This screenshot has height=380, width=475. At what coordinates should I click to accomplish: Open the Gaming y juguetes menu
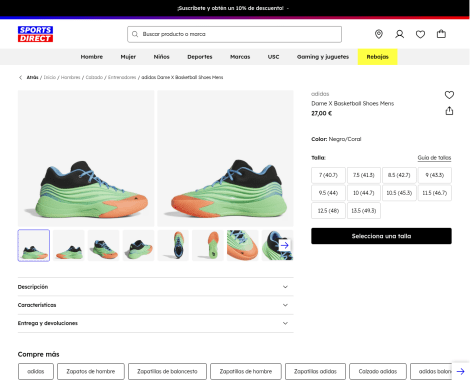pos(323,57)
